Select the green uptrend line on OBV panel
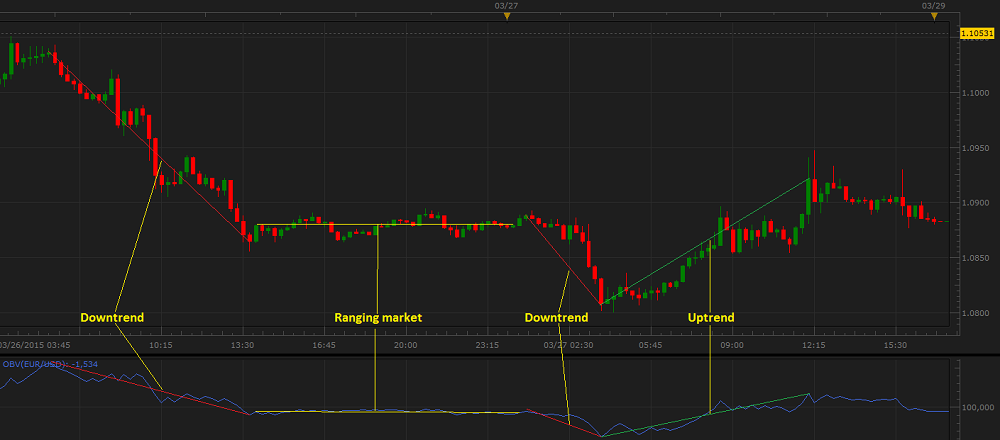Viewport: 1000px width, 440px height. pyautogui.click(x=705, y=416)
